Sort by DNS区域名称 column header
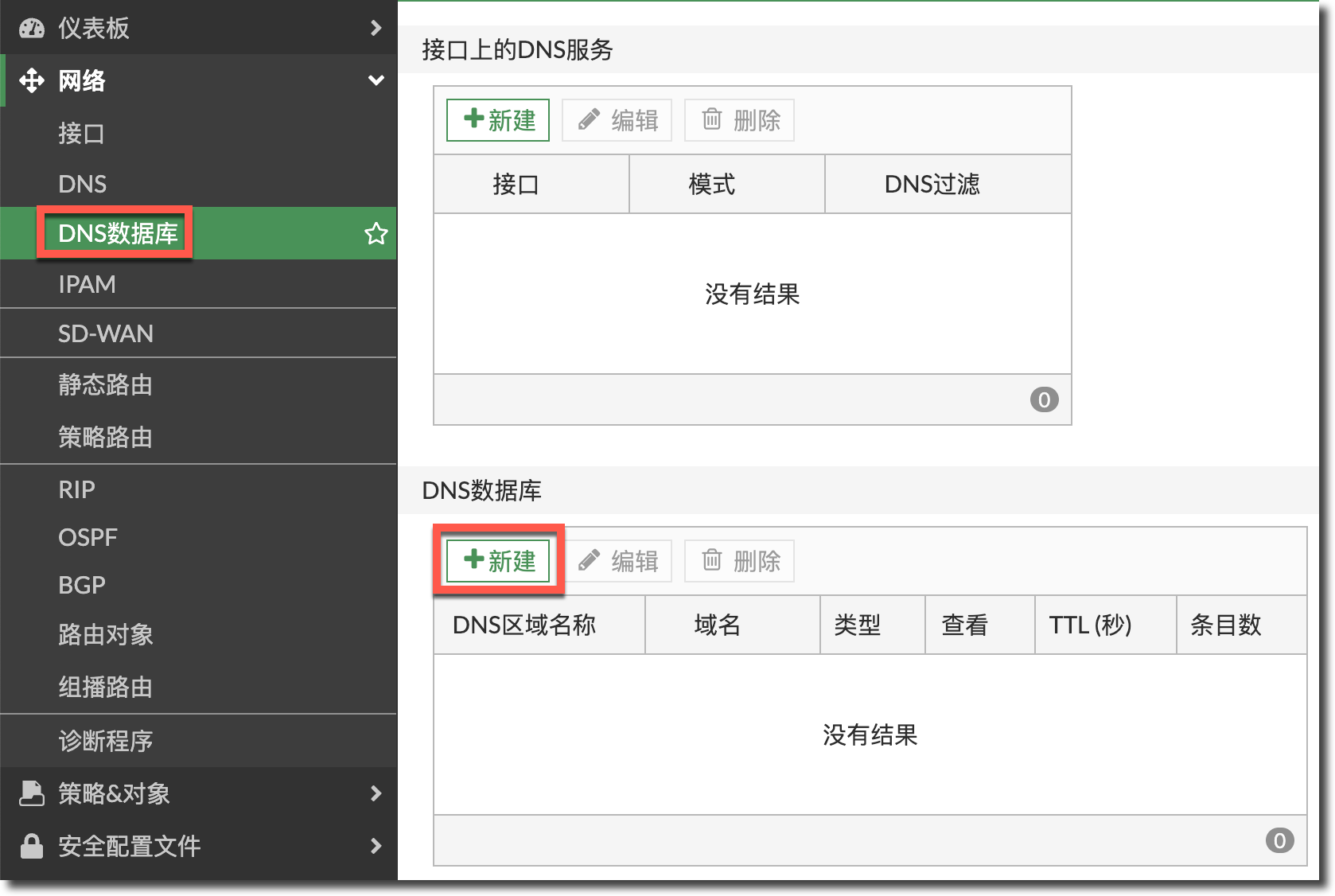Viewport: 1335px width, 896px height. pos(523,625)
